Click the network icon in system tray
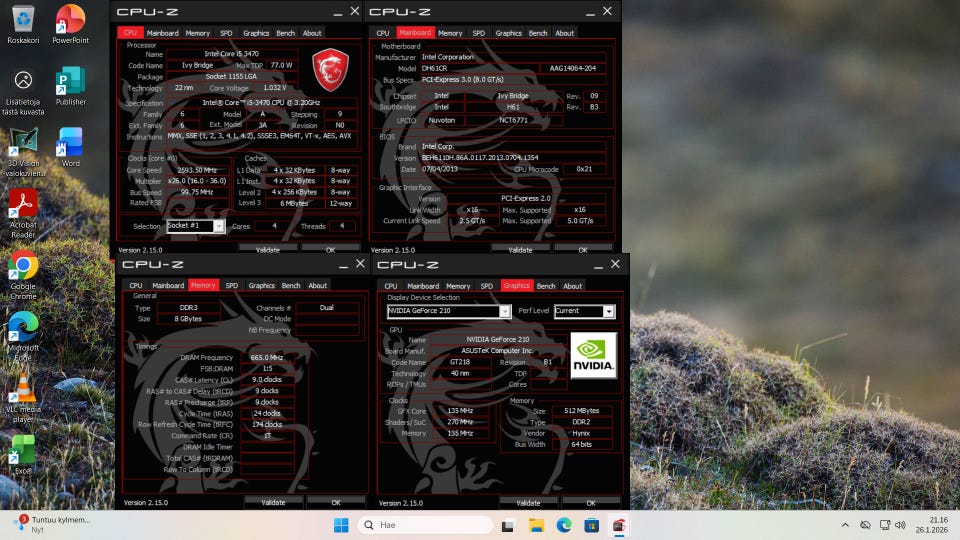This screenshot has width=960, height=540. click(885, 525)
